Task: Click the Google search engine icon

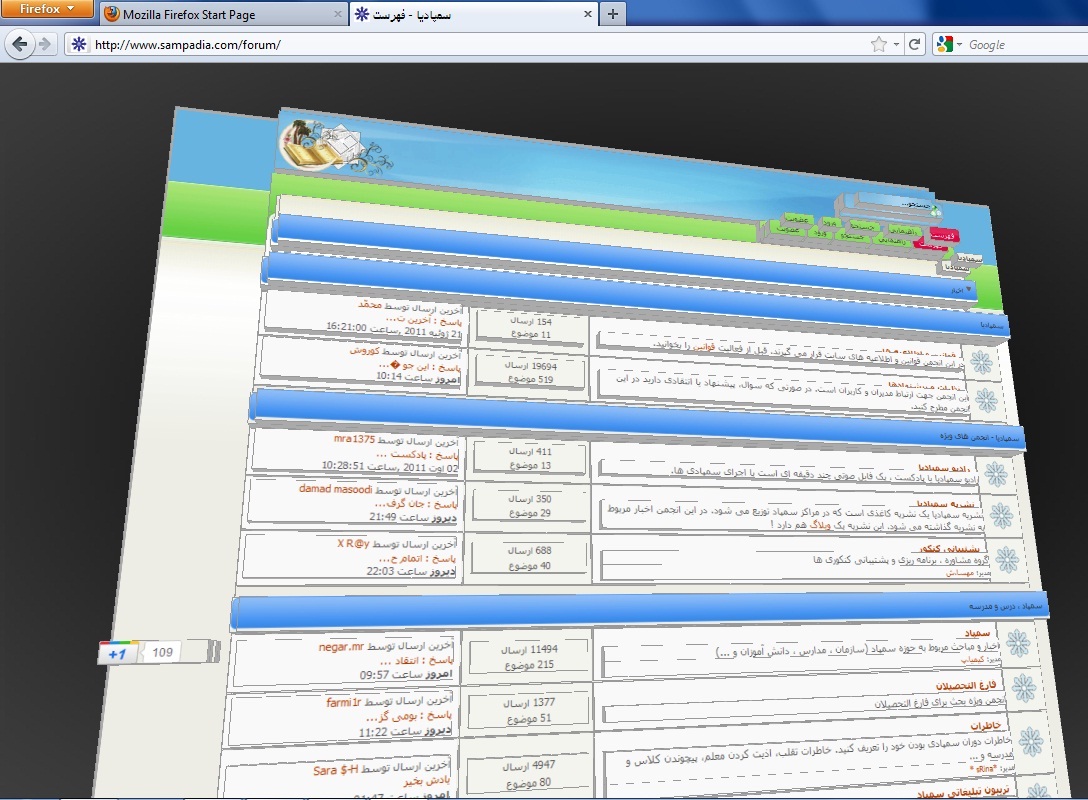Action: pyautogui.click(x=944, y=44)
